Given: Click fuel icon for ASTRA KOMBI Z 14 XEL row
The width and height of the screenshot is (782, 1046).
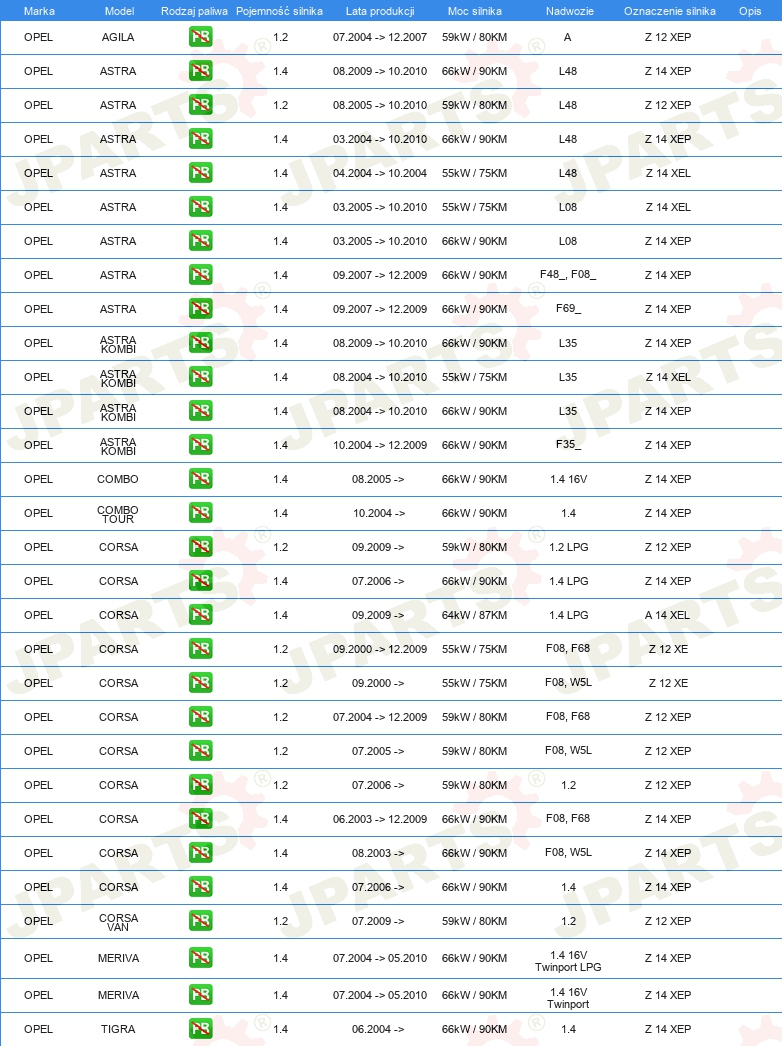Looking at the screenshot, I should tap(200, 377).
